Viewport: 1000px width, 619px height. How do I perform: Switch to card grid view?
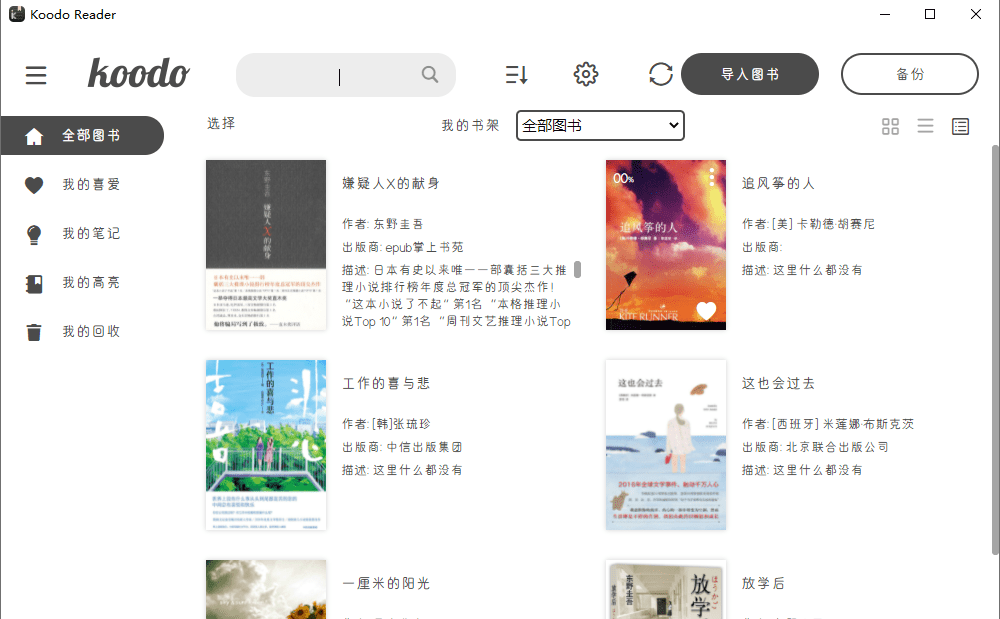pos(890,126)
